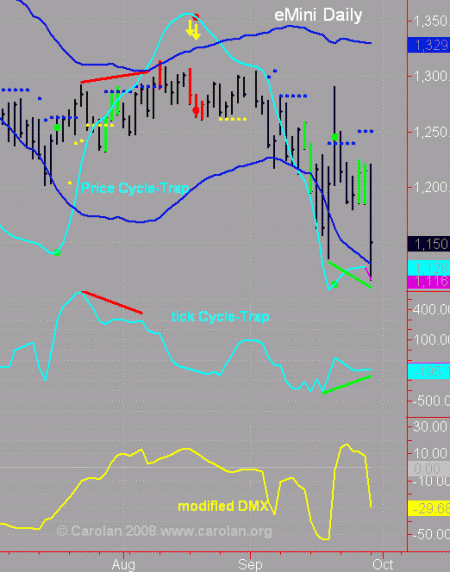Click the green dot at cyan curve low

click(x=57, y=252)
